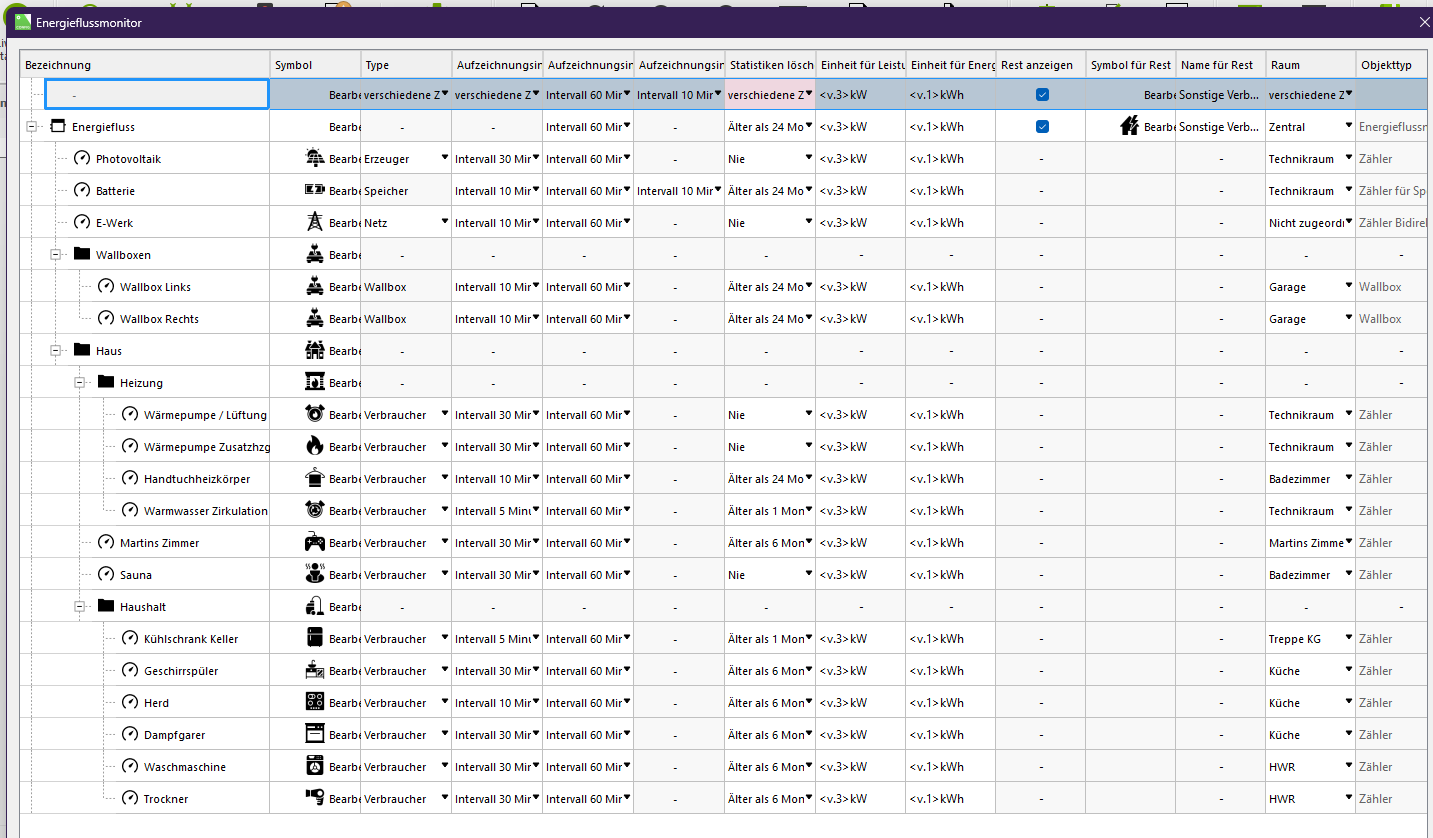Toggle Rest anzeigen checkbox in the top filter row
1433x838 pixels.
[1042, 95]
